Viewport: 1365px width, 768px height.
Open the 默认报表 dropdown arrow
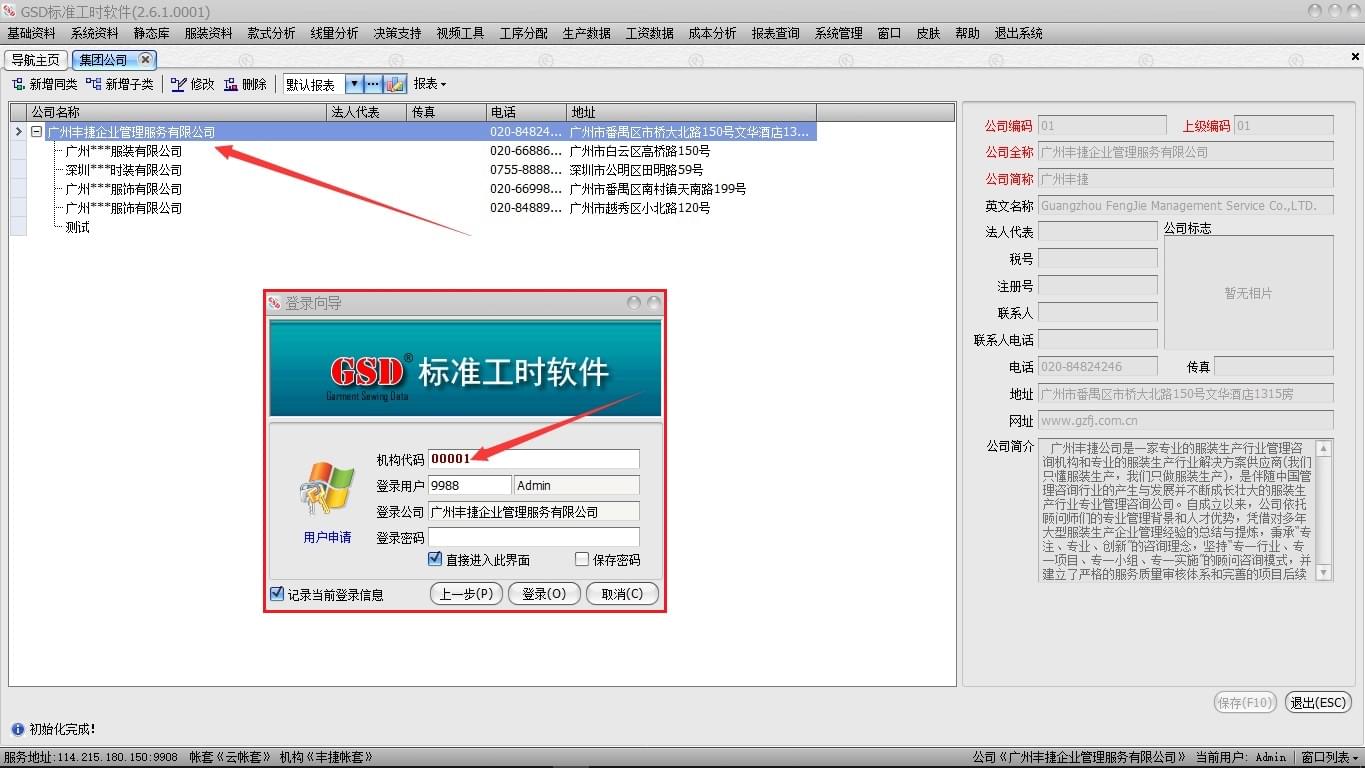tap(354, 85)
